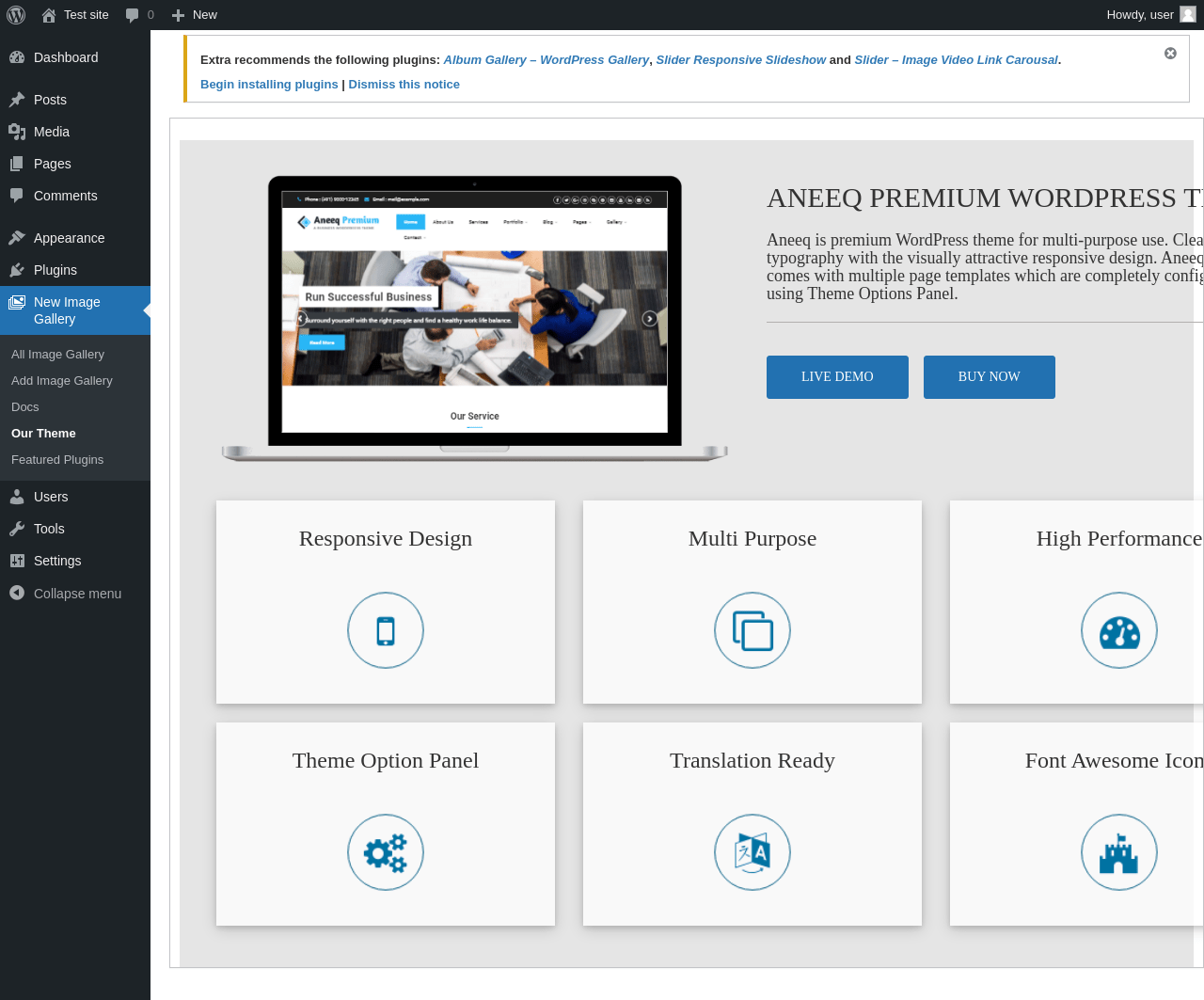
Task: Click the Tools wrench icon
Action: [x=17, y=529]
